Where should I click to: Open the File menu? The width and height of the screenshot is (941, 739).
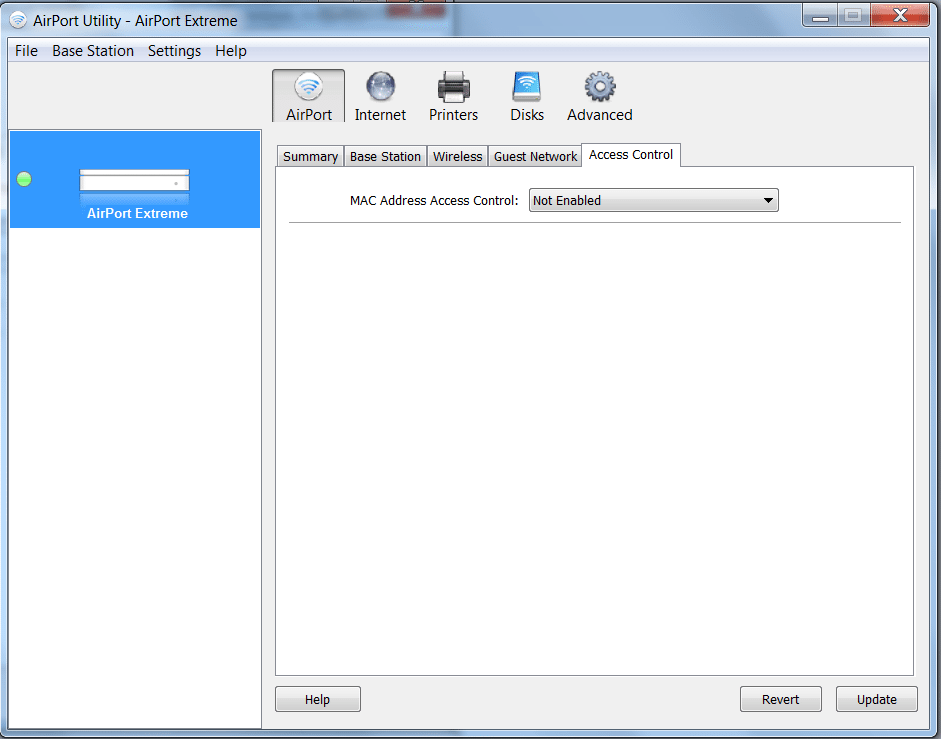(26, 51)
